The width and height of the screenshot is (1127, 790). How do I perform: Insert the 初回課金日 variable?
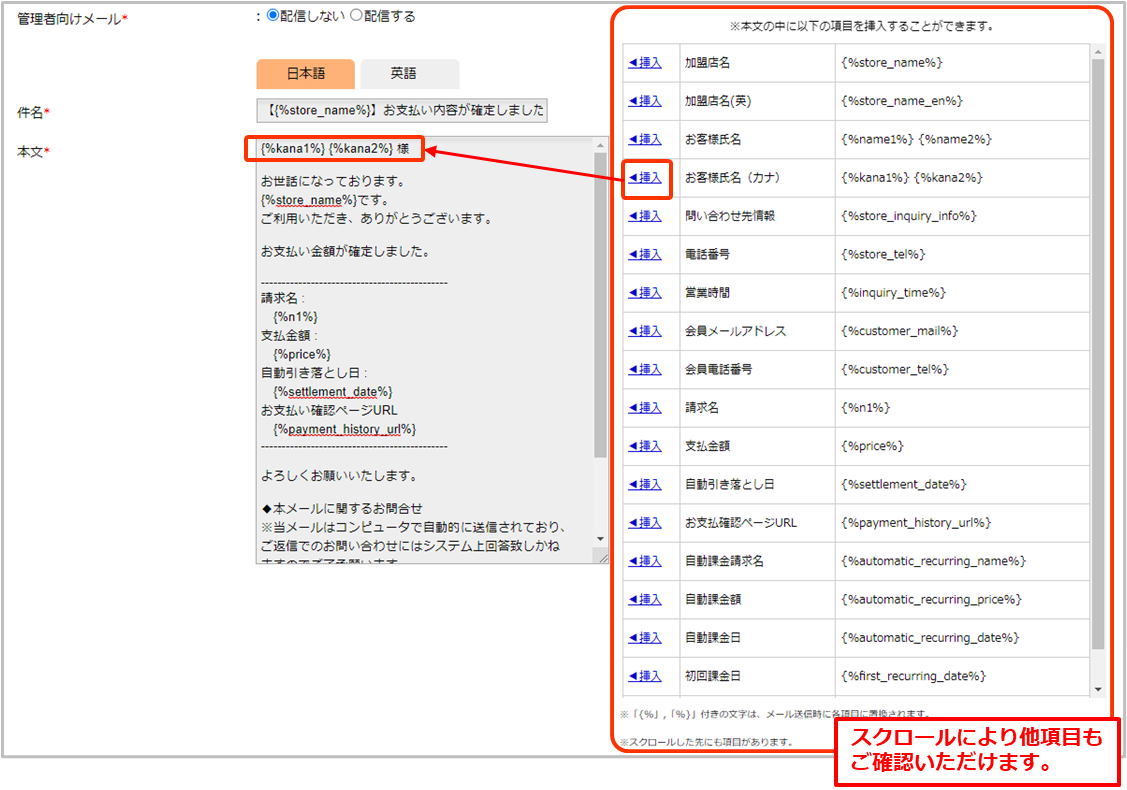click(x=645, y=676)
